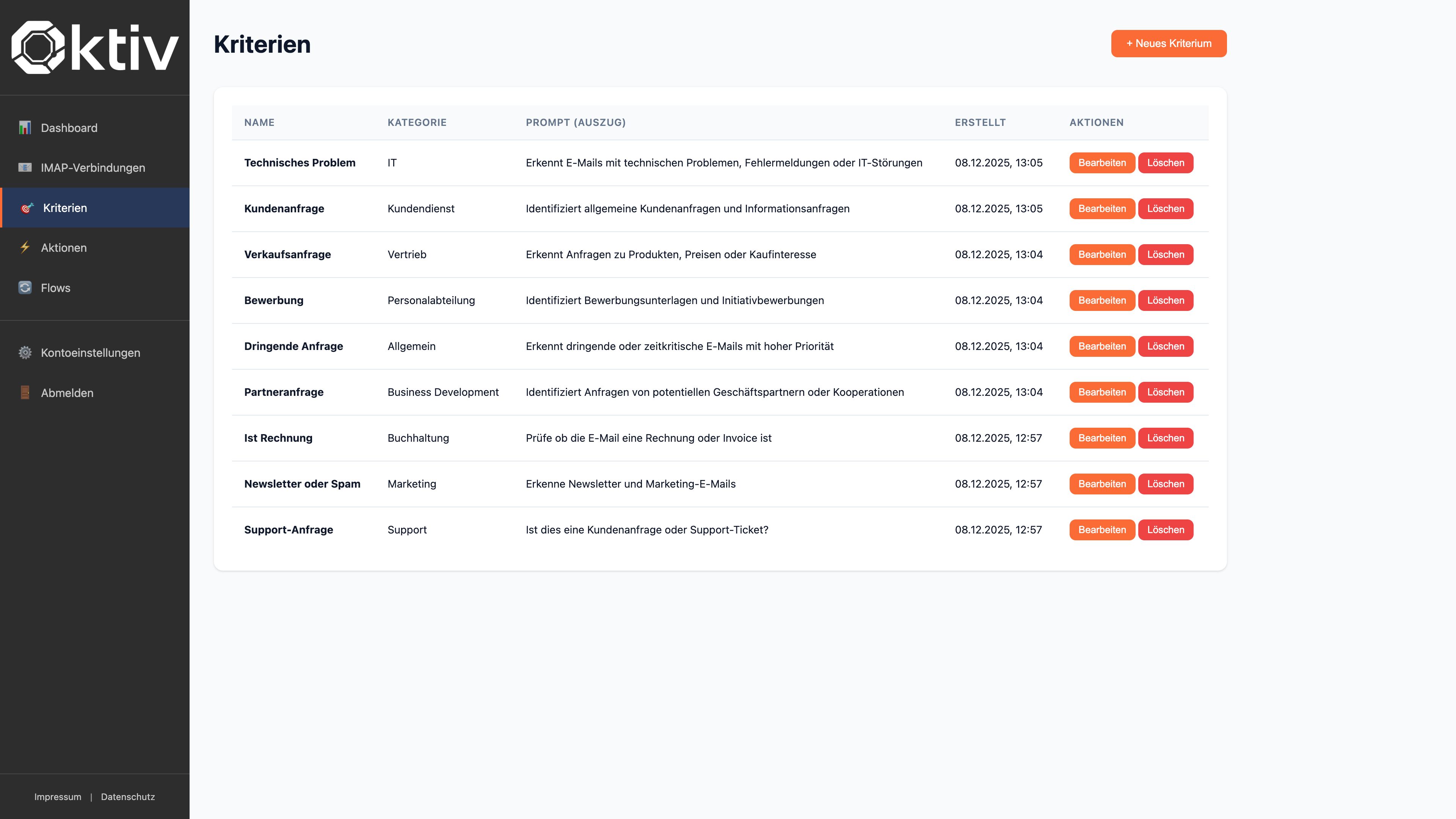Delete the Dringende Anfrage criterion
Viewport: 1456px width, 819px height.
[1165, 347]
